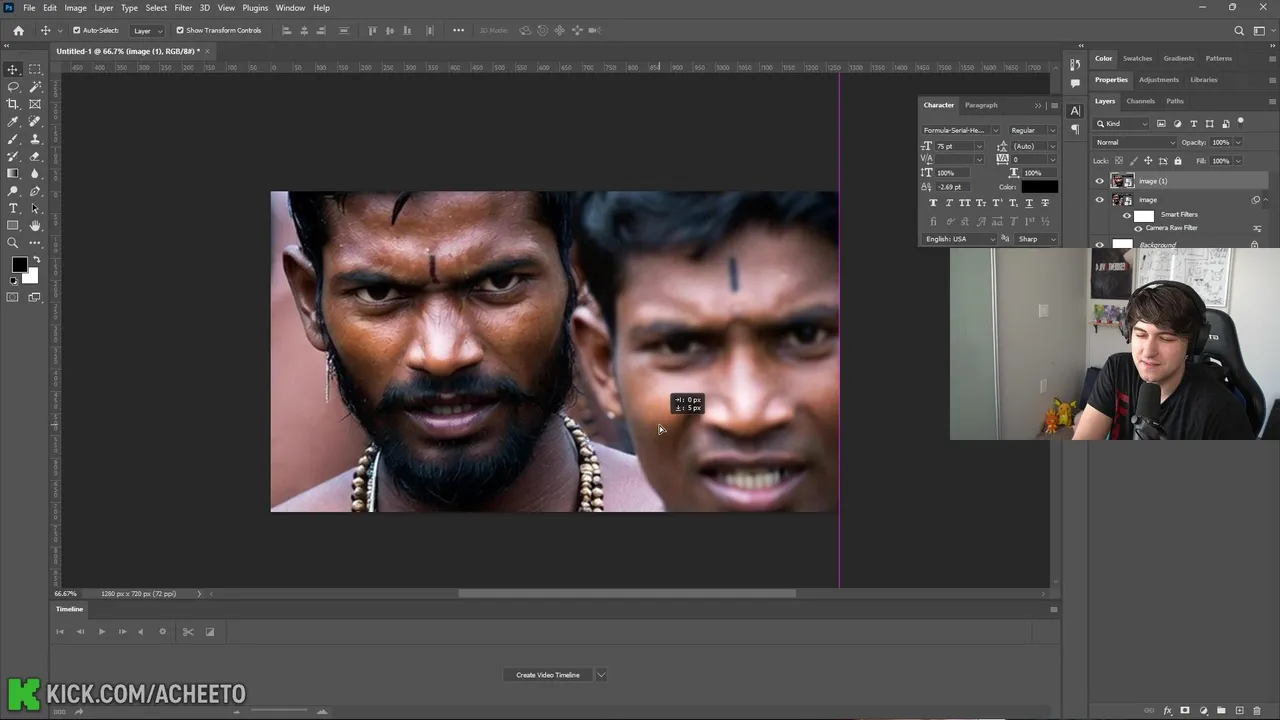Open the Edit Toolbar ellipsis
The width and height of the screenshot is (1280, 720).
coord(35,242)
